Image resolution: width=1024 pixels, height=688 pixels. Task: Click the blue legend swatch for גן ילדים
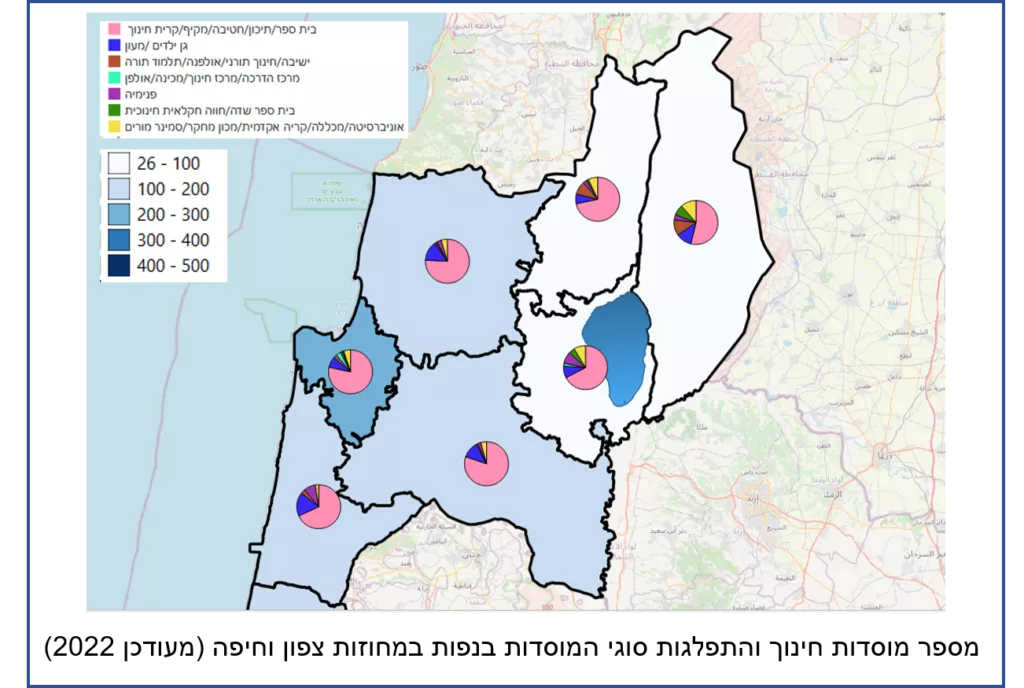pos(114,46)
